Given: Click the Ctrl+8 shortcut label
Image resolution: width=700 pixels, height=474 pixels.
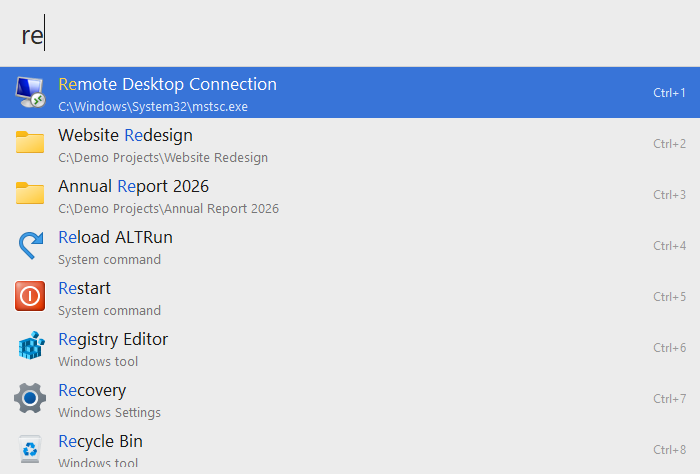Looking at the screenshot, I should 669,449.
